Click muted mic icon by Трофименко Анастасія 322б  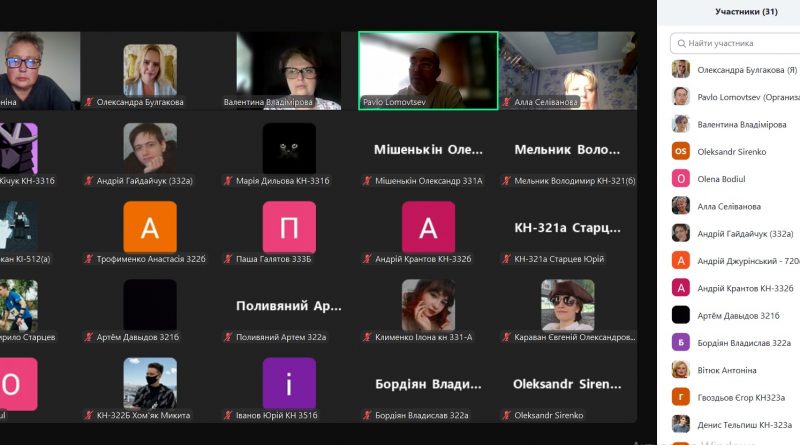[x=89, y=259]
